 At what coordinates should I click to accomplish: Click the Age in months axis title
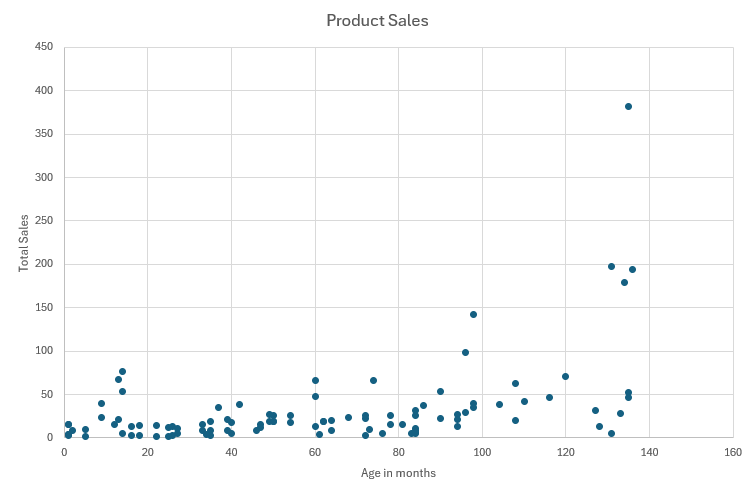pyautogui.click(x=398, y=473)
